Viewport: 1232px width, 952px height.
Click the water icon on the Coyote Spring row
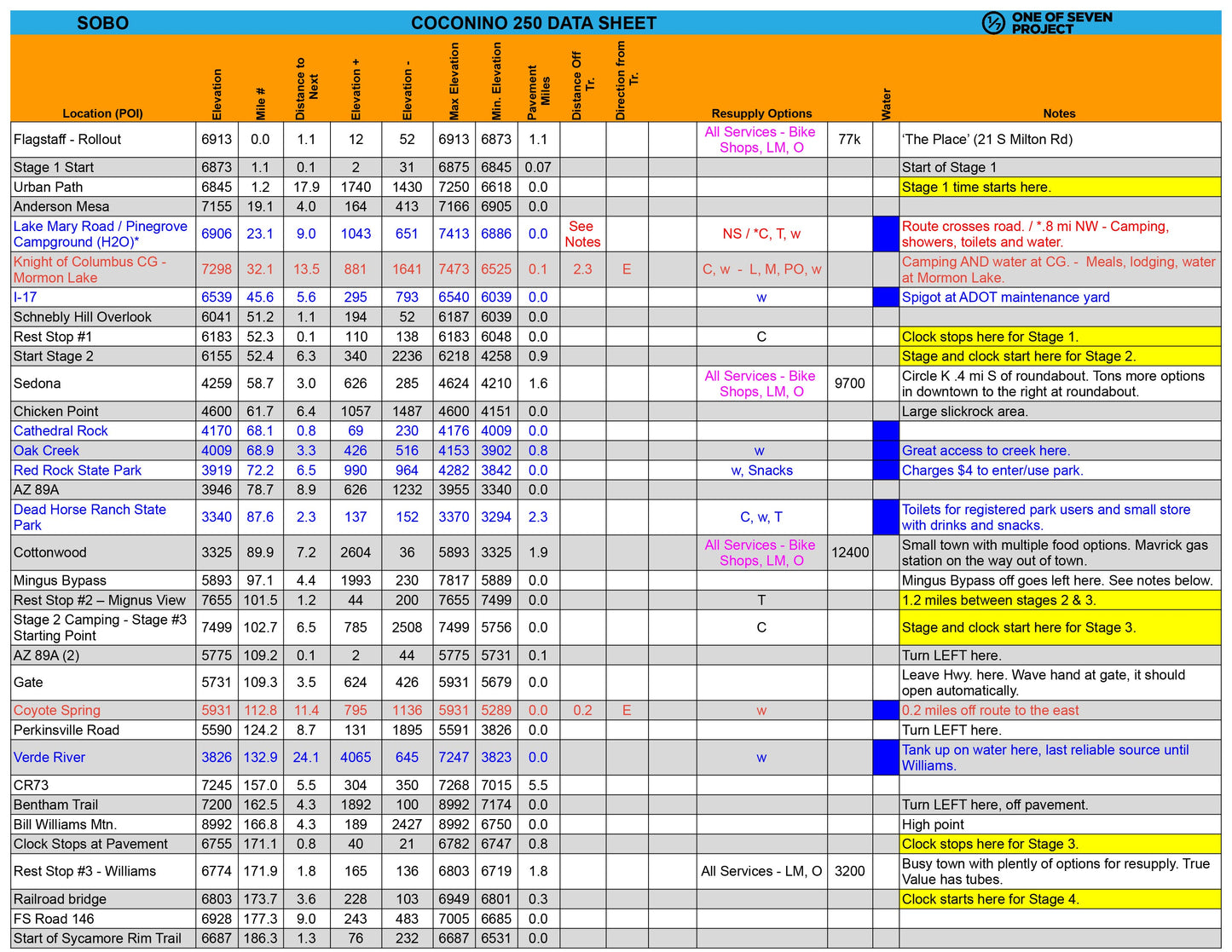886,709
